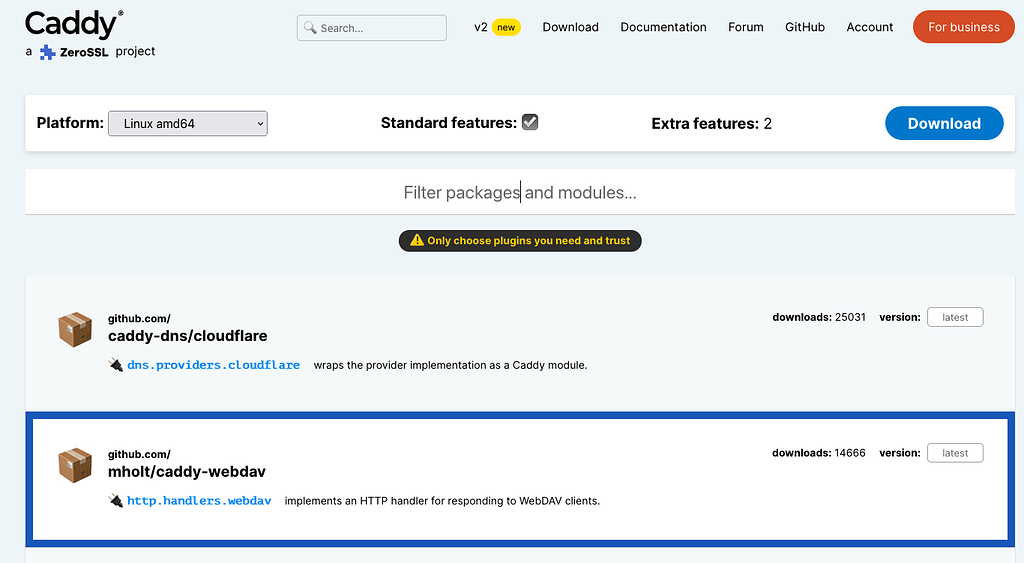This screenshot has width=1024, height=563.
Task: Click the Platform: label
Action: click(x=70, y=123)
